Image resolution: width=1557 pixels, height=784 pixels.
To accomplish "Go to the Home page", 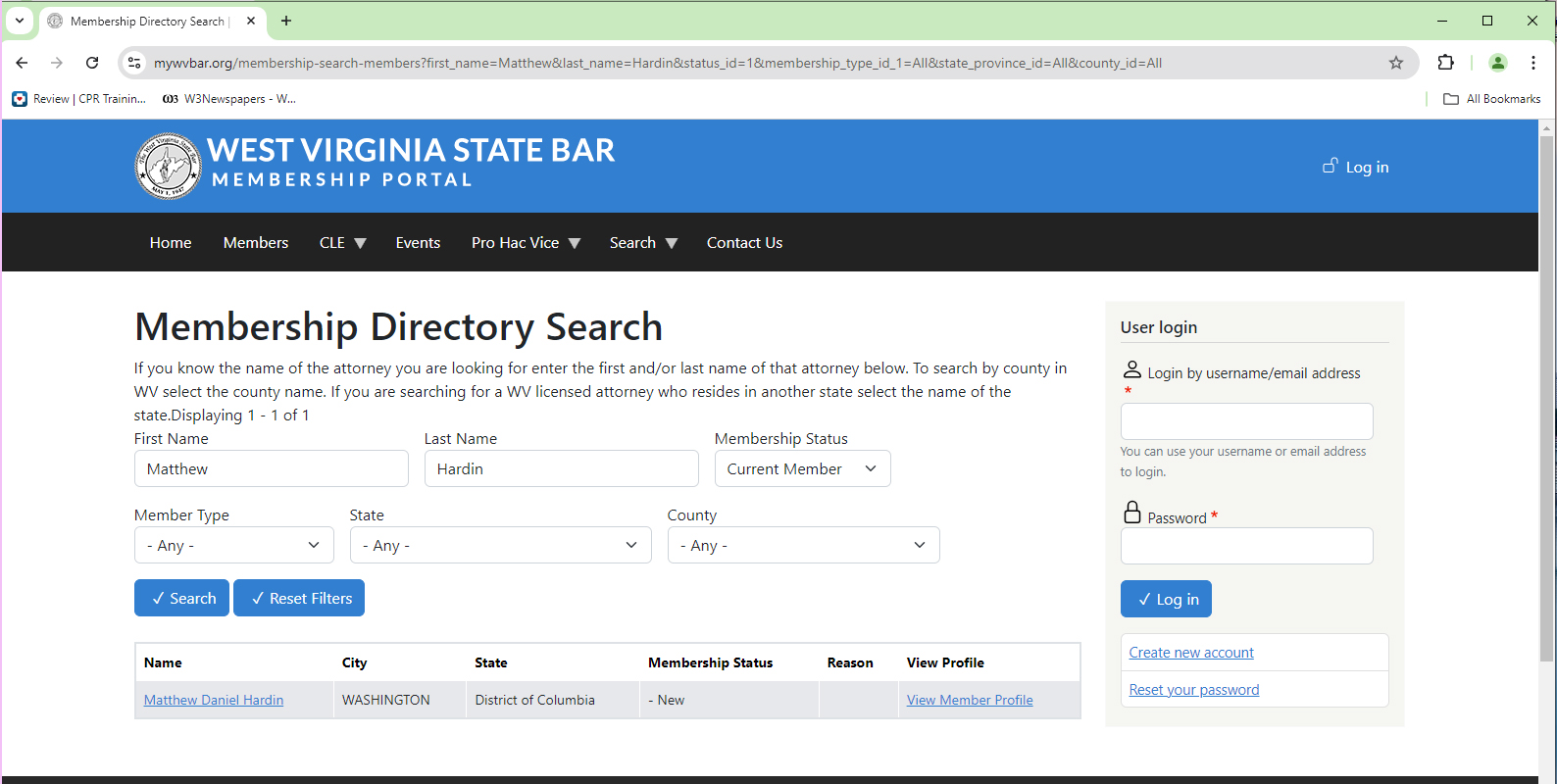I will point(171,243).
